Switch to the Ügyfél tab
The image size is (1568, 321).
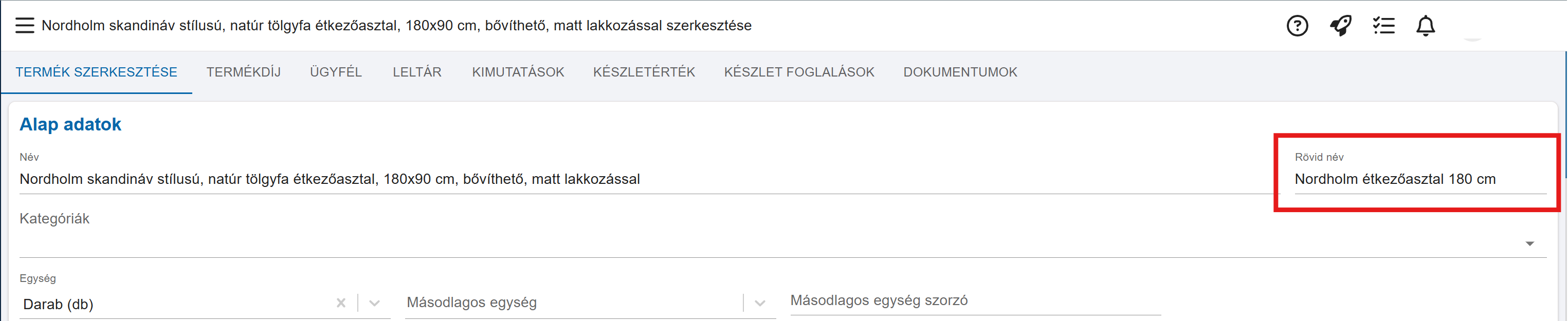[336, 72]
